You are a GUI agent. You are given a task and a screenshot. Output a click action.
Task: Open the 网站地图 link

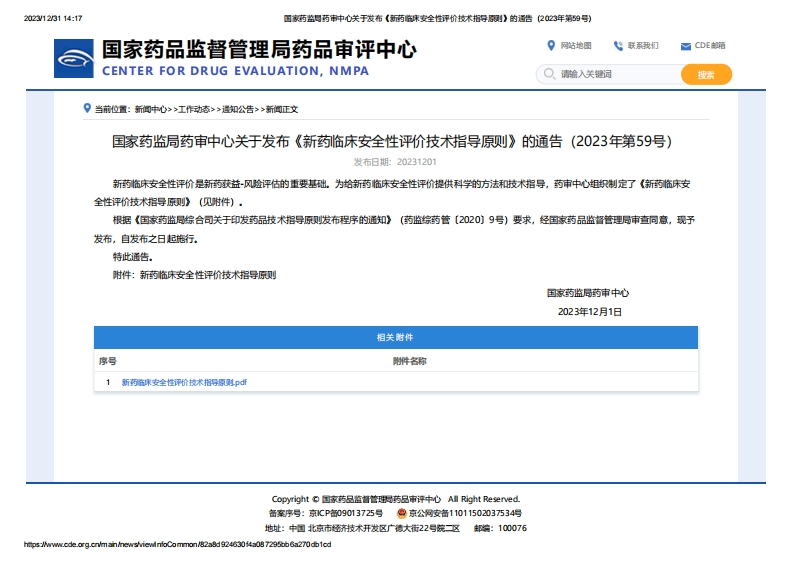tap(576, 46)
